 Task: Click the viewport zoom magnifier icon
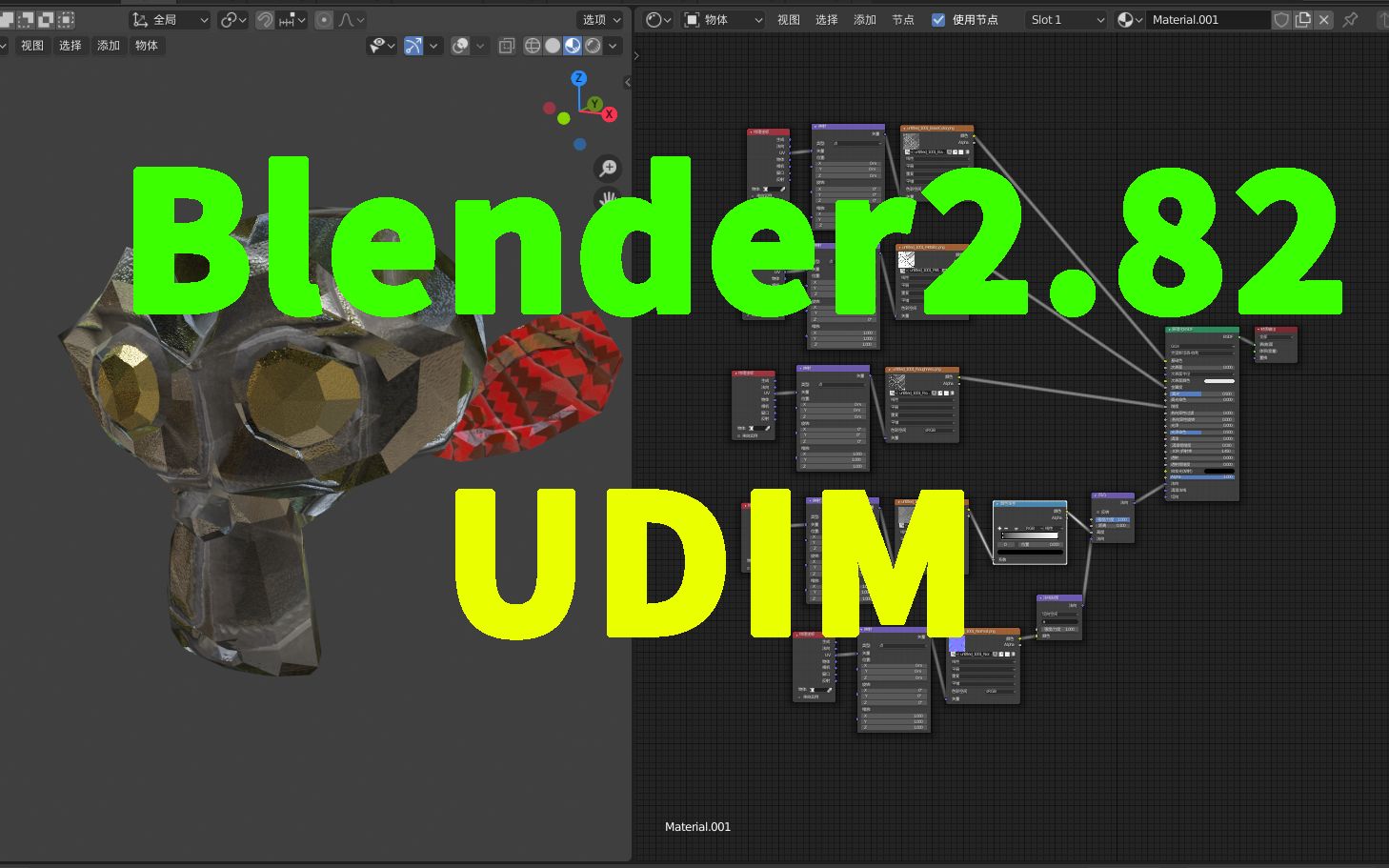tap(607, 169)
